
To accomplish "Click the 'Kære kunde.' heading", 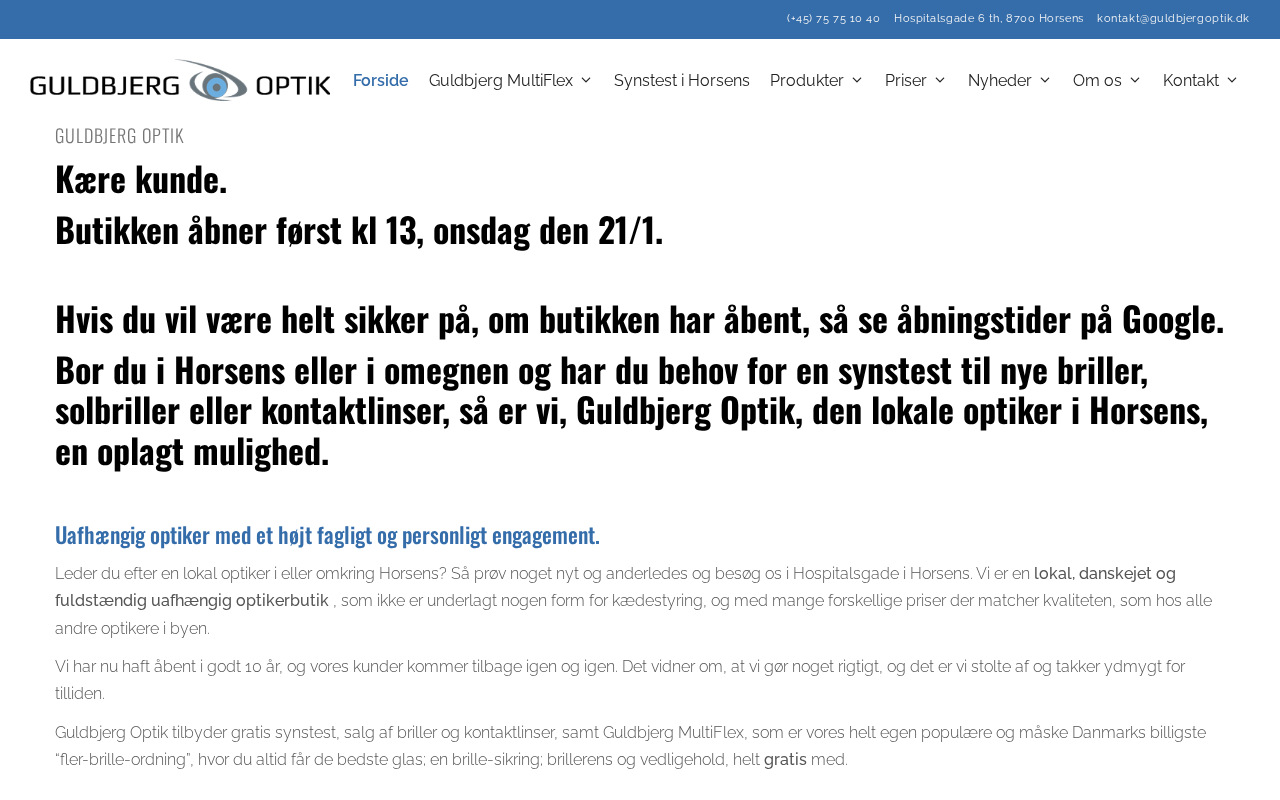I will tap(141, 179).
